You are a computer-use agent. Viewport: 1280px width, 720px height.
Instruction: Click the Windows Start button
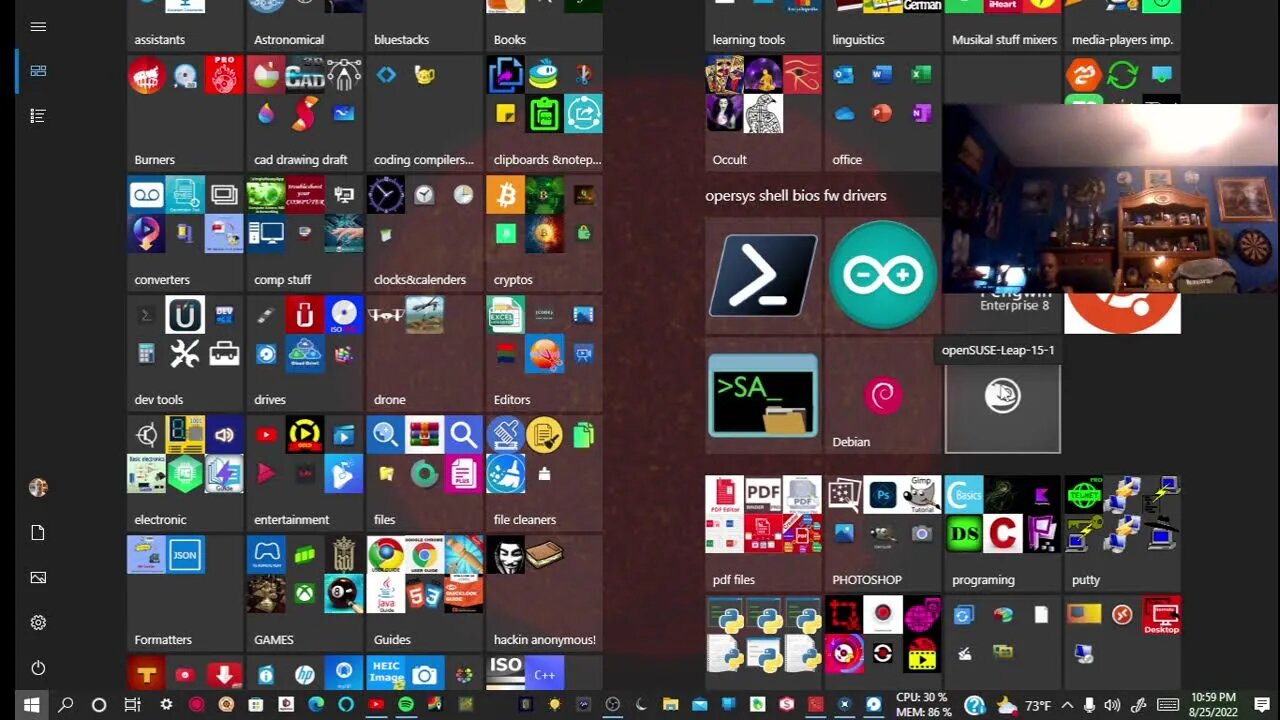click(31, 705)
